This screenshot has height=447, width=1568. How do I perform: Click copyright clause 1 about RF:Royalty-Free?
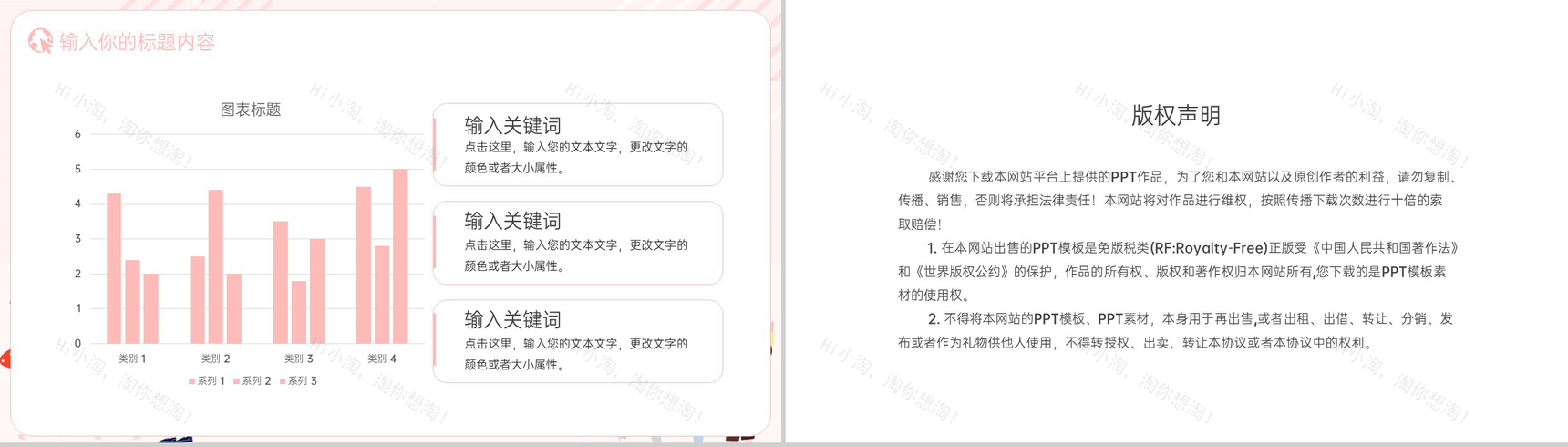[x=1176, y=271]
